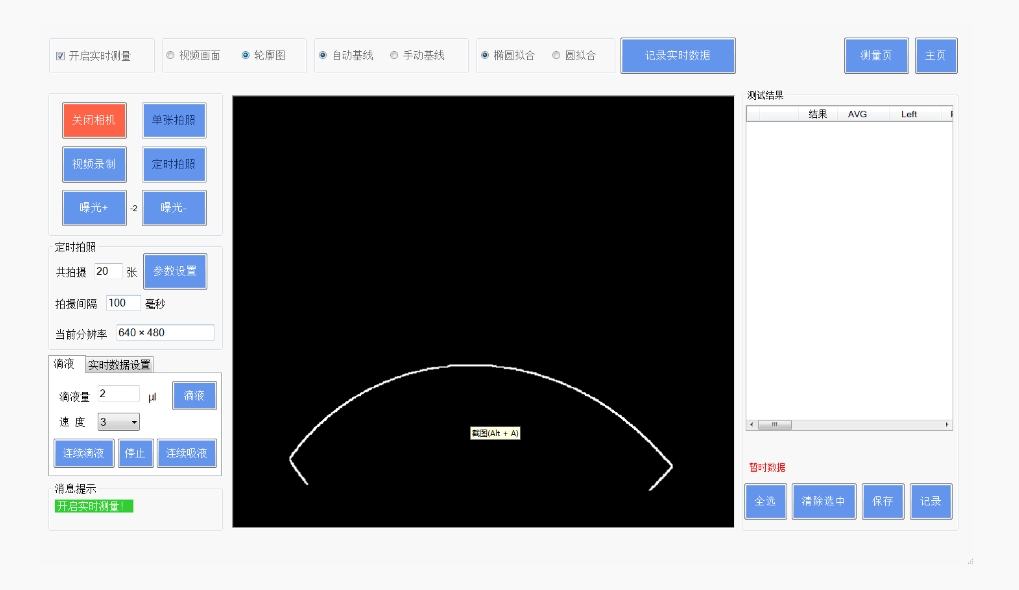Switch to the 实时数据设置 tab
The width and height of the screenshot is (1019, 590).
click(119, 365)
